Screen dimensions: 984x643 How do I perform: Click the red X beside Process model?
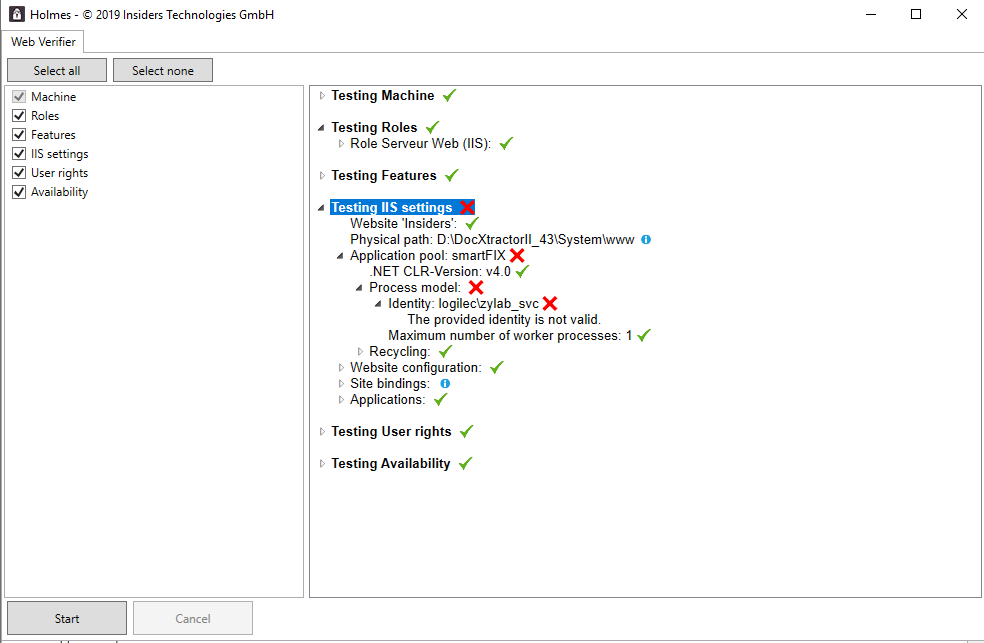tap(476, 288)
